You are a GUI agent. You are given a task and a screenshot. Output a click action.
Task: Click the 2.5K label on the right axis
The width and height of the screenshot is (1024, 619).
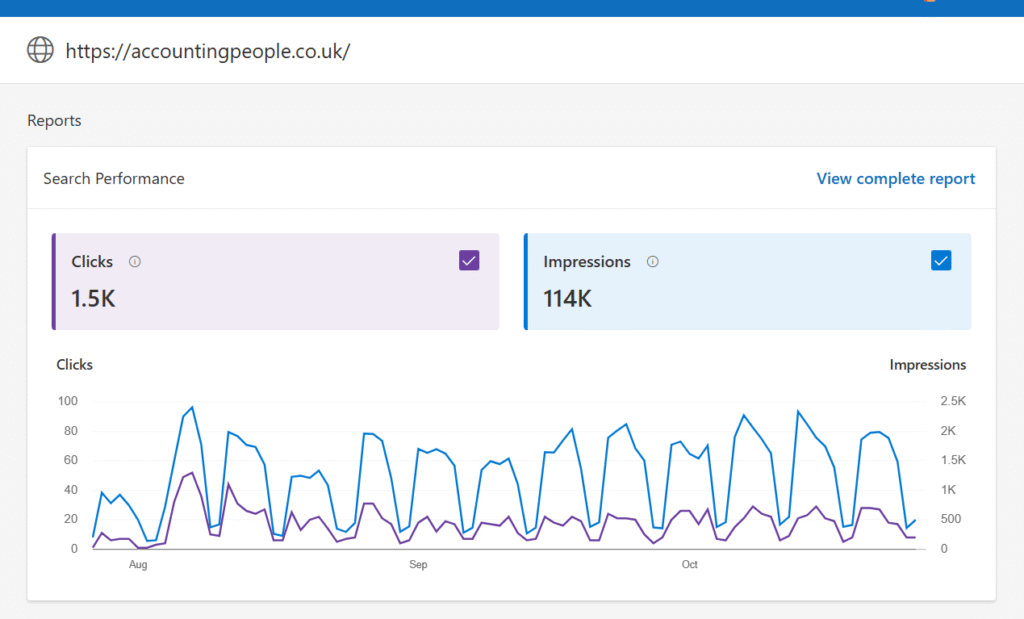[x=953, y=402]
